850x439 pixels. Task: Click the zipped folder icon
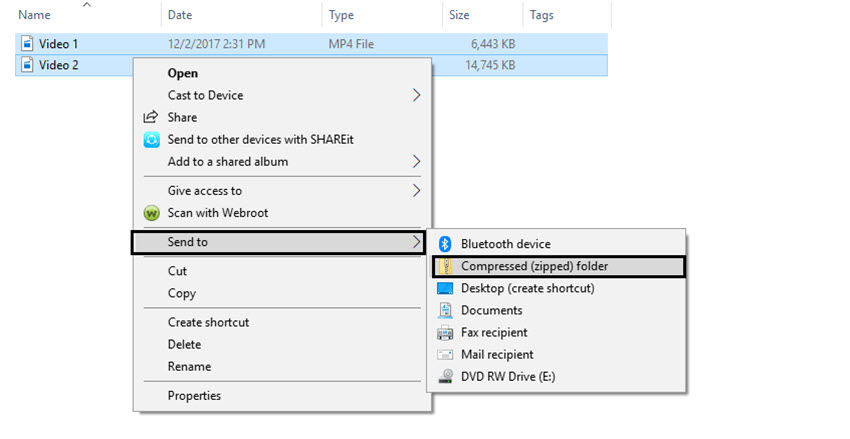[x=446, y=266]
